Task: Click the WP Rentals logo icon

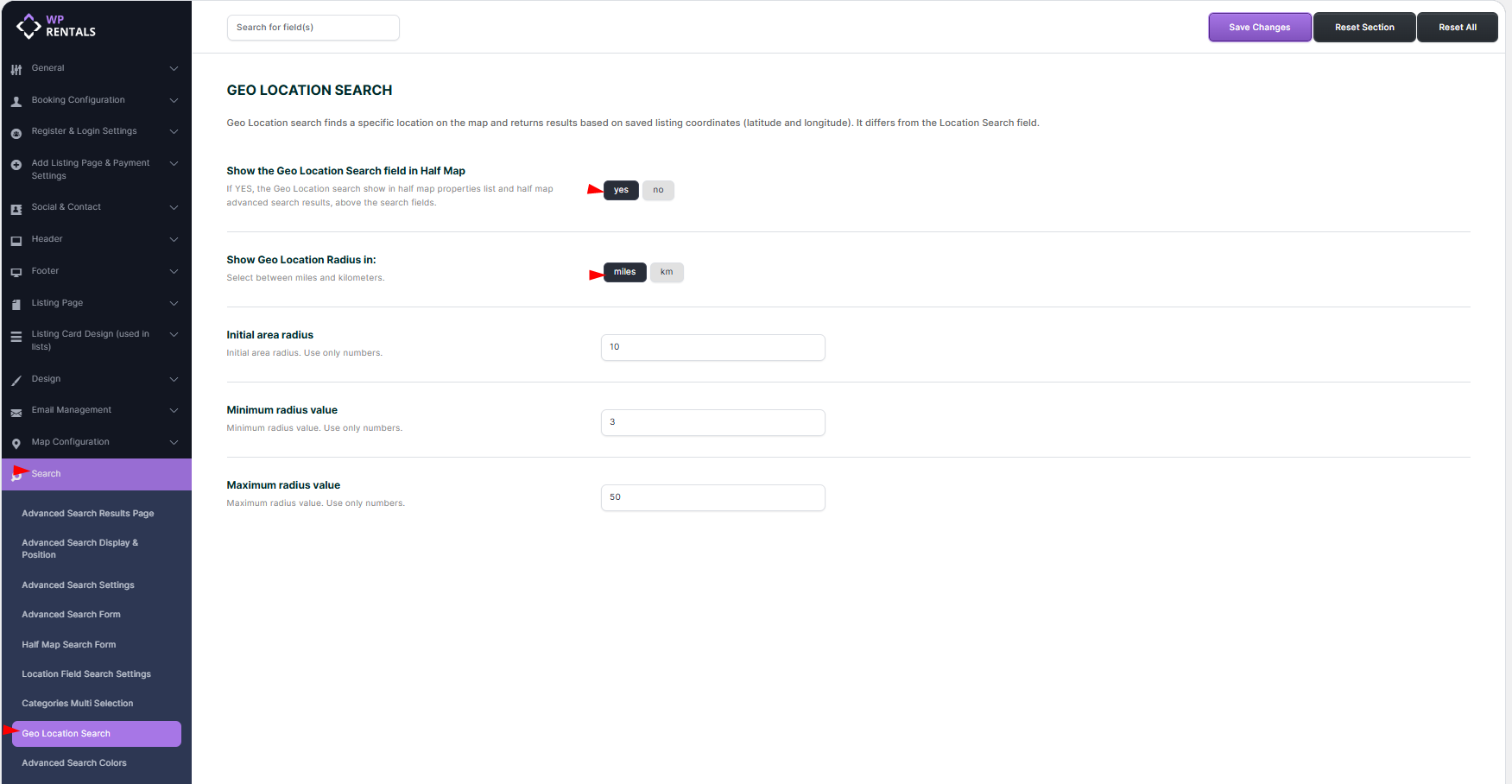Action: tap(28, 26)
